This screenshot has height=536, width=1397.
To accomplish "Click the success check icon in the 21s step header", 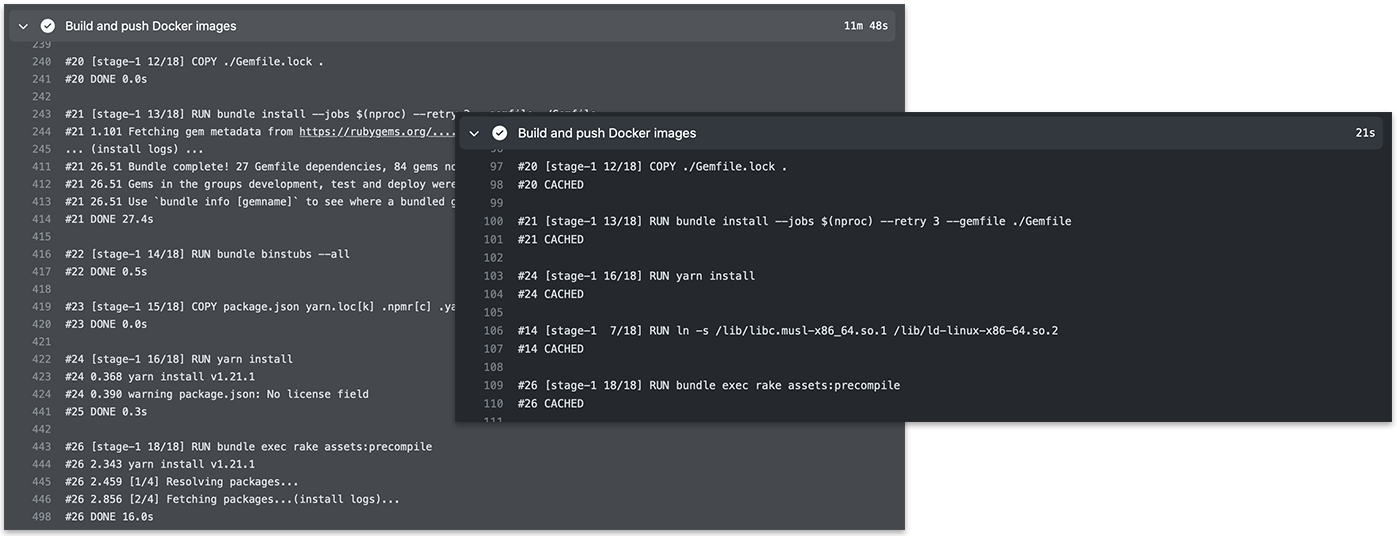I will point(500,133).
